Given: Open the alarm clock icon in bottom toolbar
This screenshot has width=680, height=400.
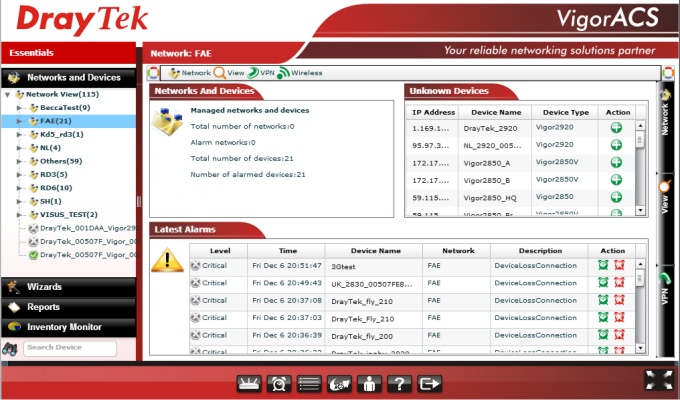Looking at the screenshot, I should point(279,384).
